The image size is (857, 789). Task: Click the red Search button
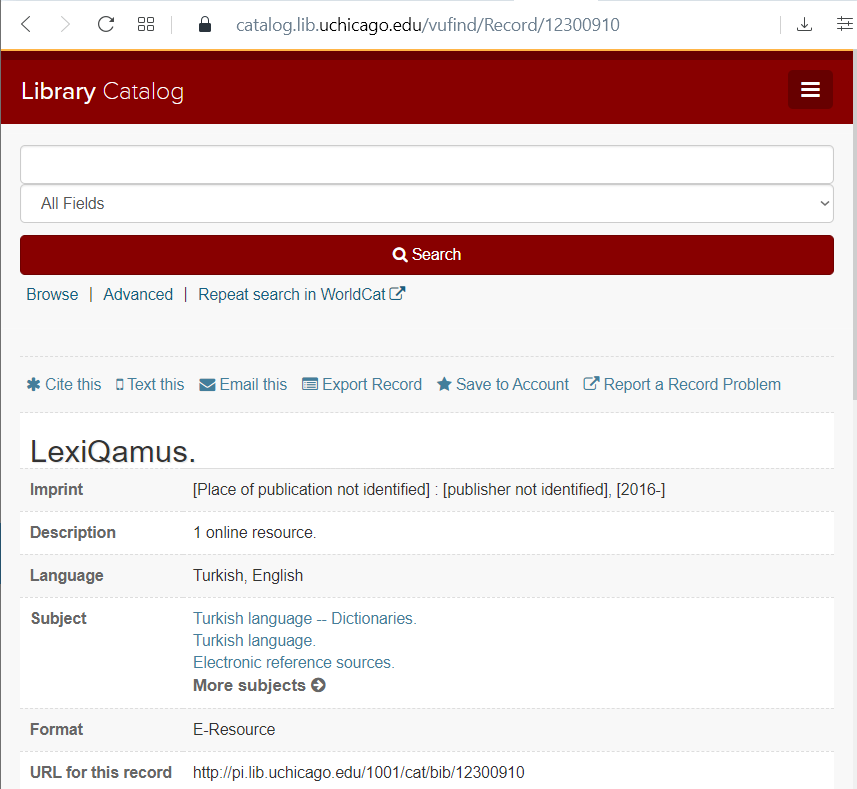[x=427, y=255]
